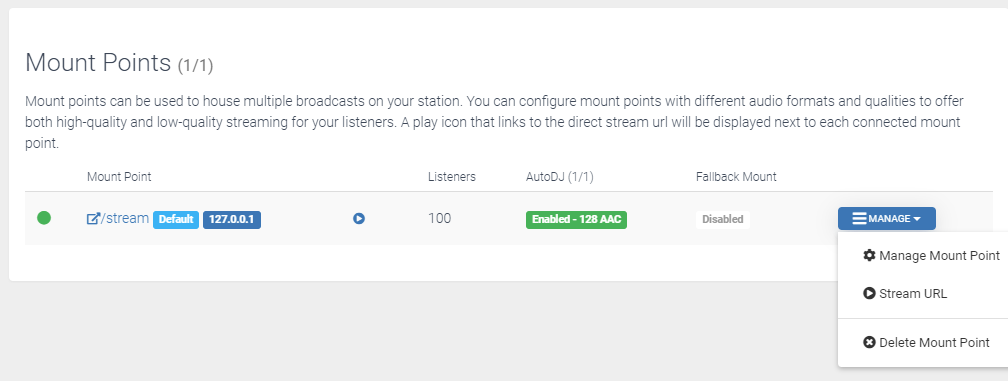Click the external link icon beside /stream
The width and height of the screenshot is (1008, 381).
point(93,218)
